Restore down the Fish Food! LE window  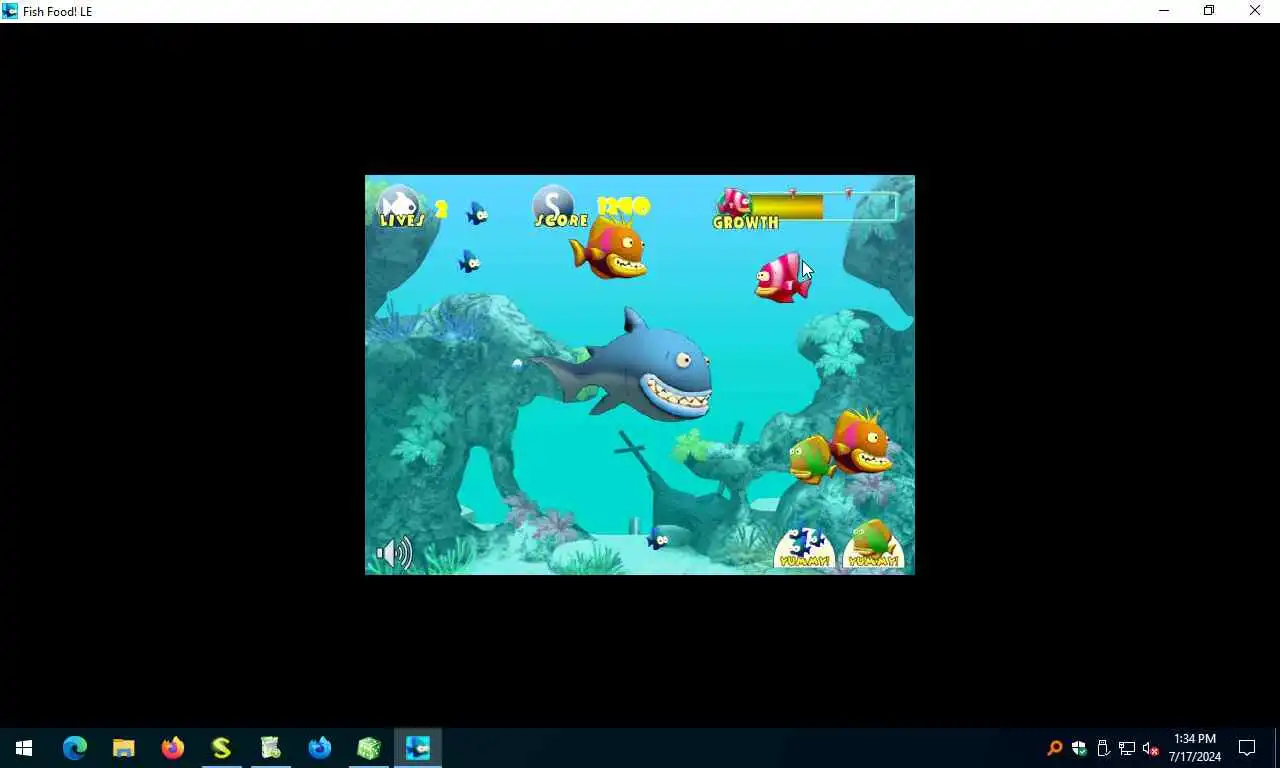[1209, 11]
